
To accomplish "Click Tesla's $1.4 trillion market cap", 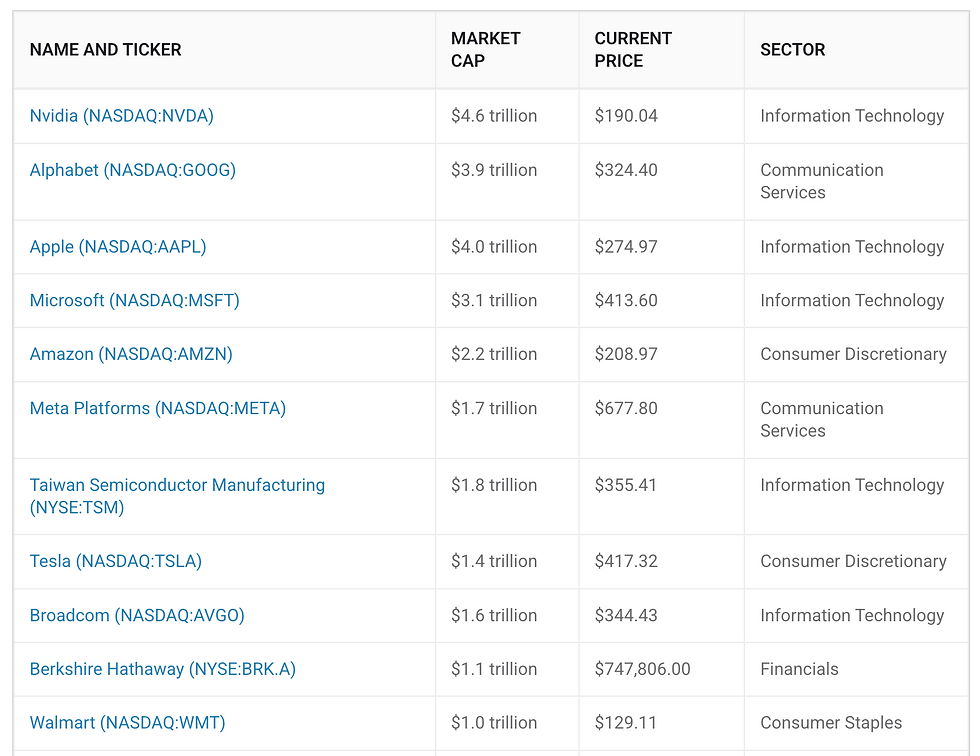I will coord(494,561).
